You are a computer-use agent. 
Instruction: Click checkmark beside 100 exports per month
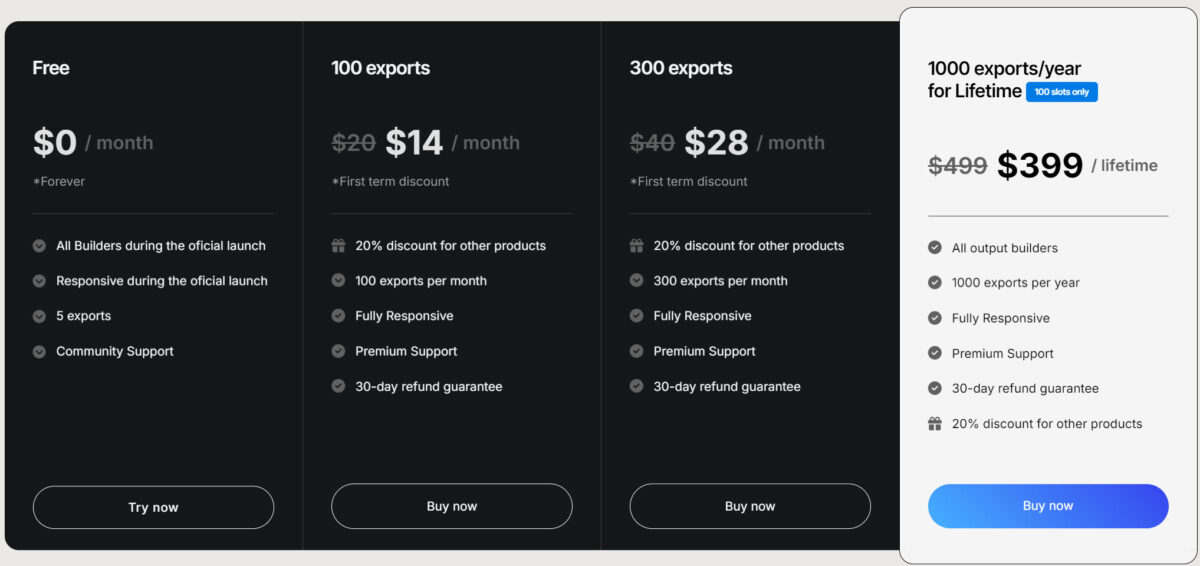point(338,281)
